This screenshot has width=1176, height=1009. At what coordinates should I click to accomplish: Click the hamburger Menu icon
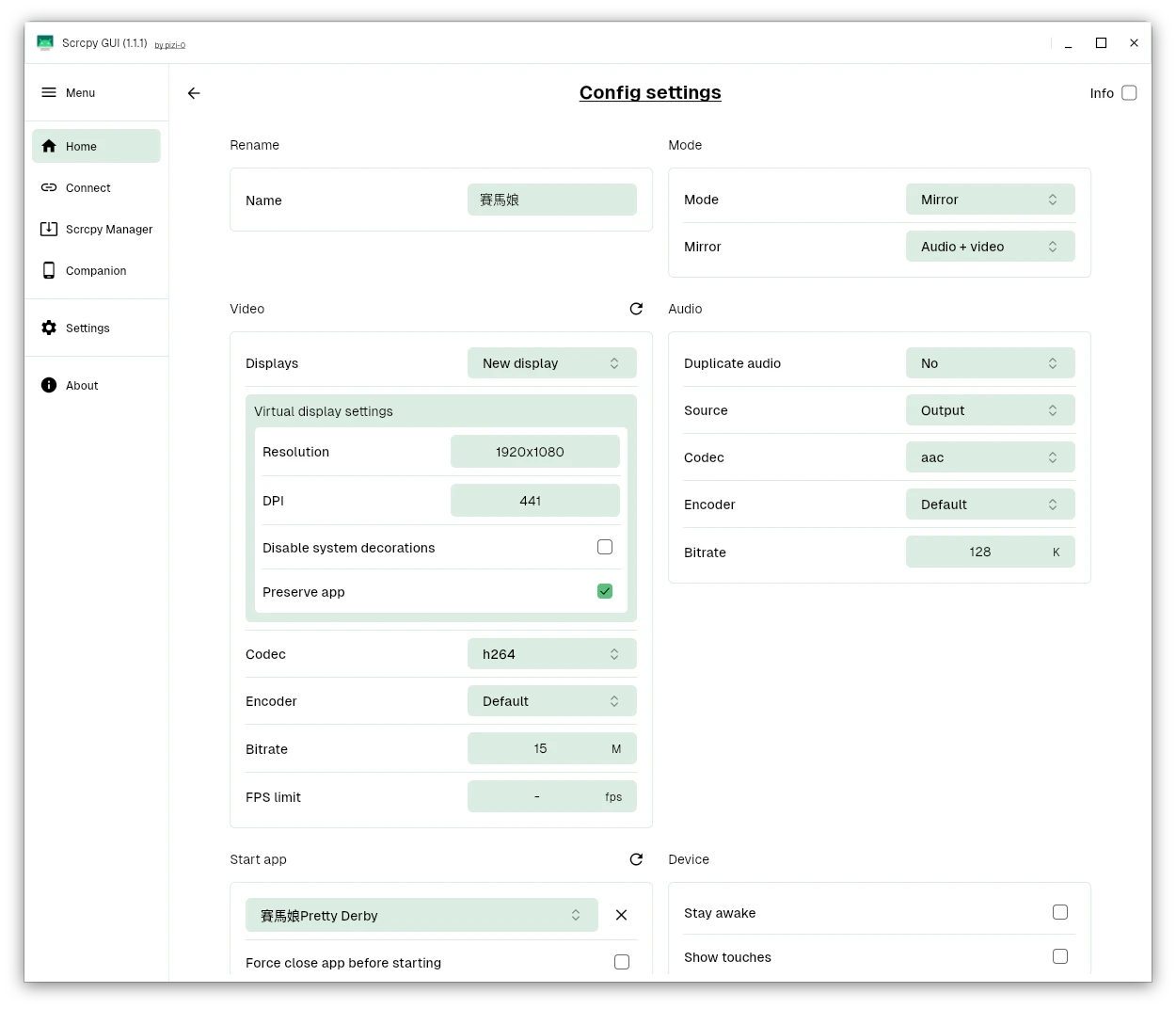(x=49, y=92)
